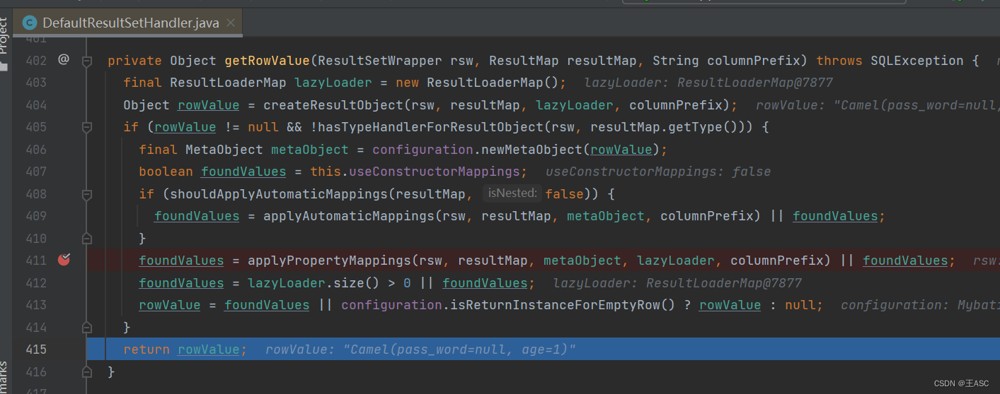Click the boolean keyword on line 407
This screenshot has width=1000, height=394.
[x=166, y=171]
